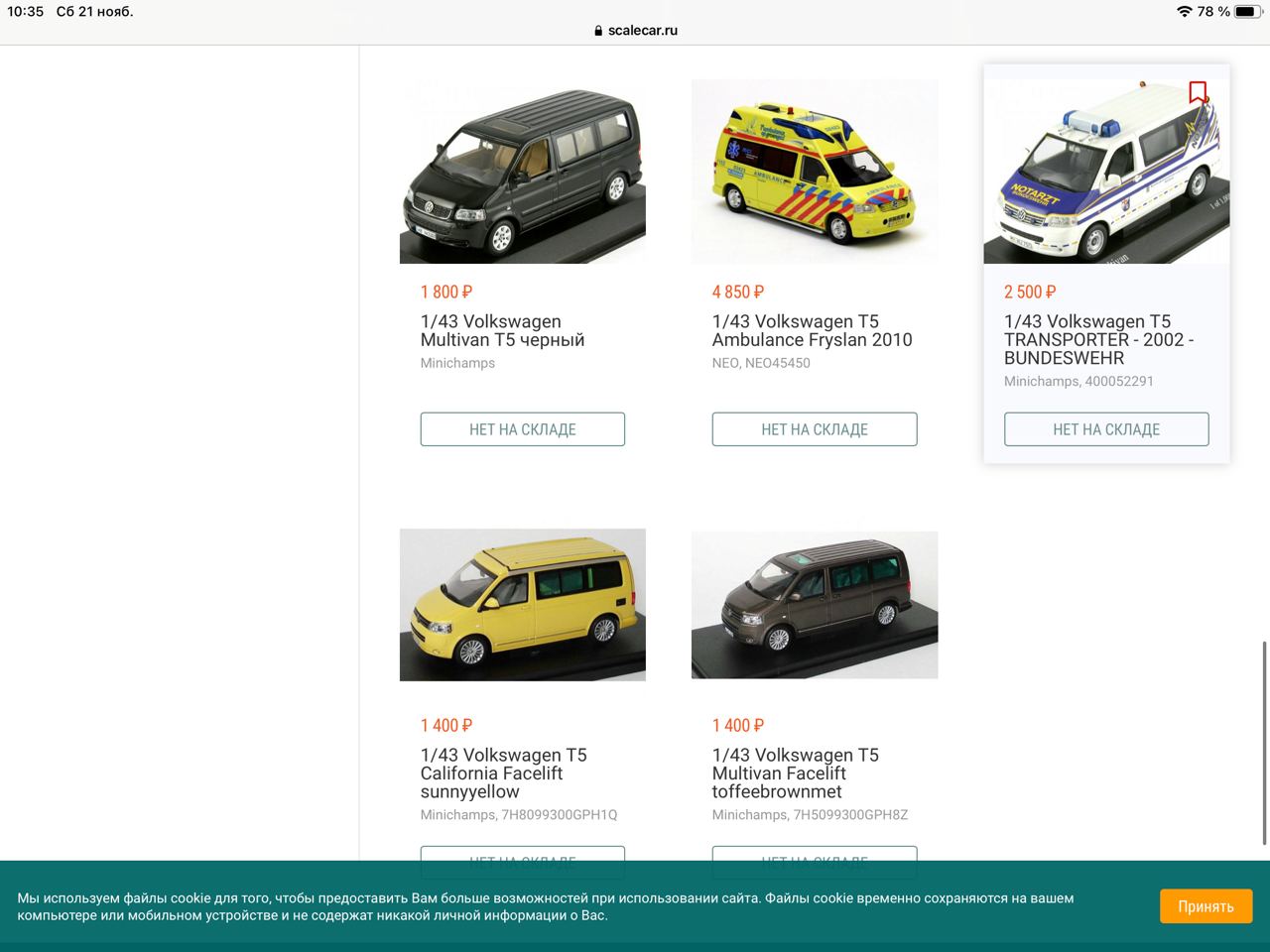Image resolution: width=1270 pixels, height=952 pixels.
Task: Click 'Minichamps' label under black Multivan
Action: 457,363
